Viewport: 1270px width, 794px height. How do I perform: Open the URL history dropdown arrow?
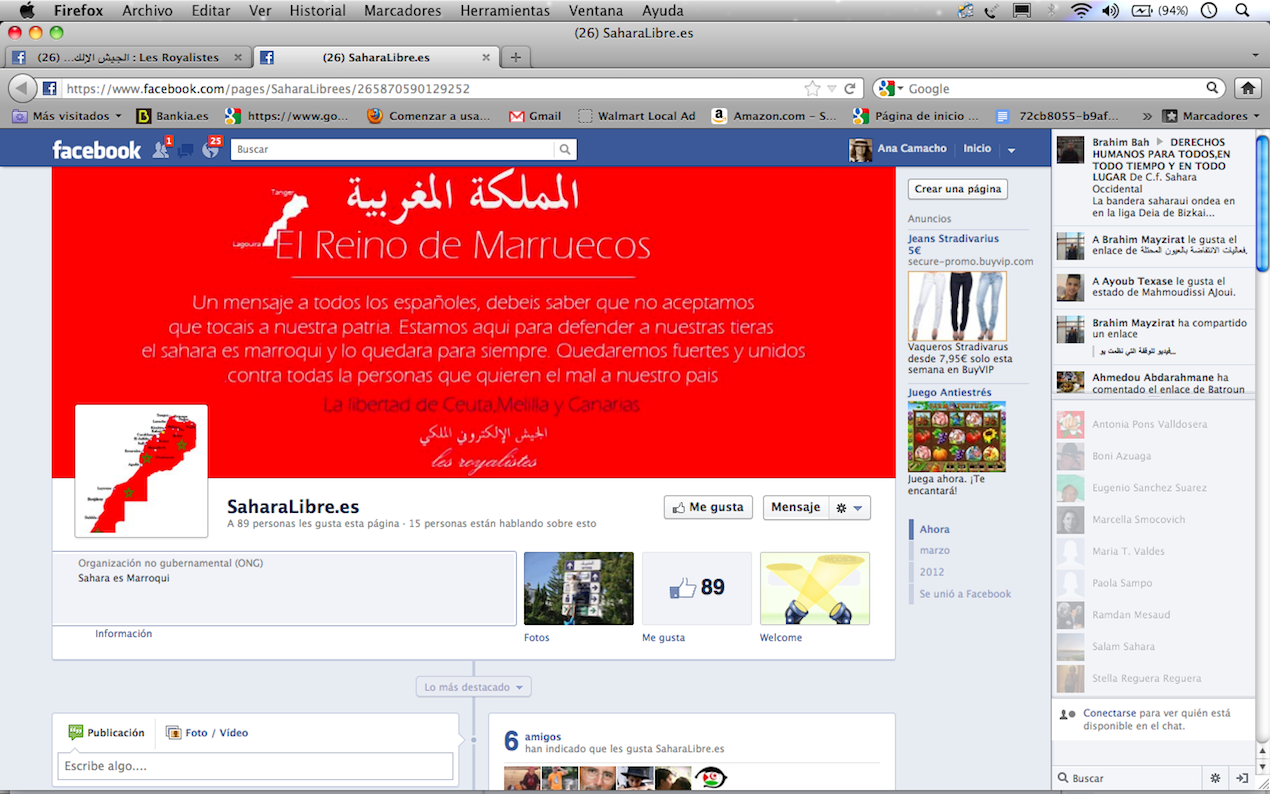(x=832, y=88)
